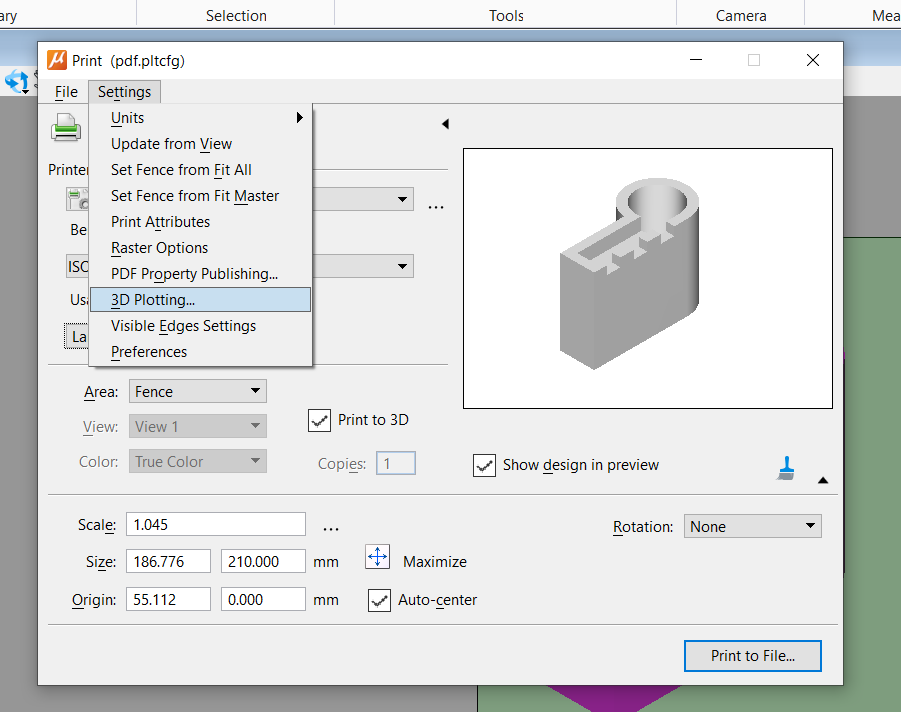
Task: Click the ellipsis beside the printer dropdown
Action: (x=436, y=207)
